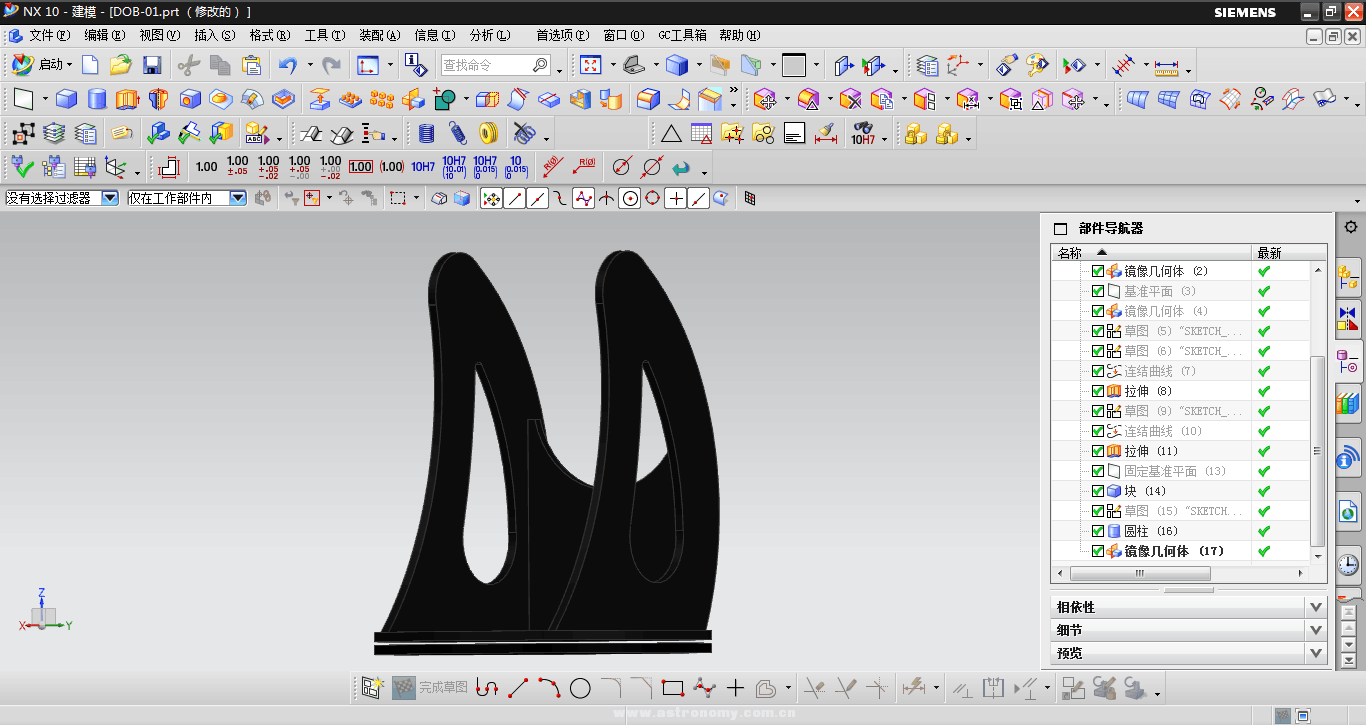
Task: Click the blue coil Spring icon
Action: point(457,133)
